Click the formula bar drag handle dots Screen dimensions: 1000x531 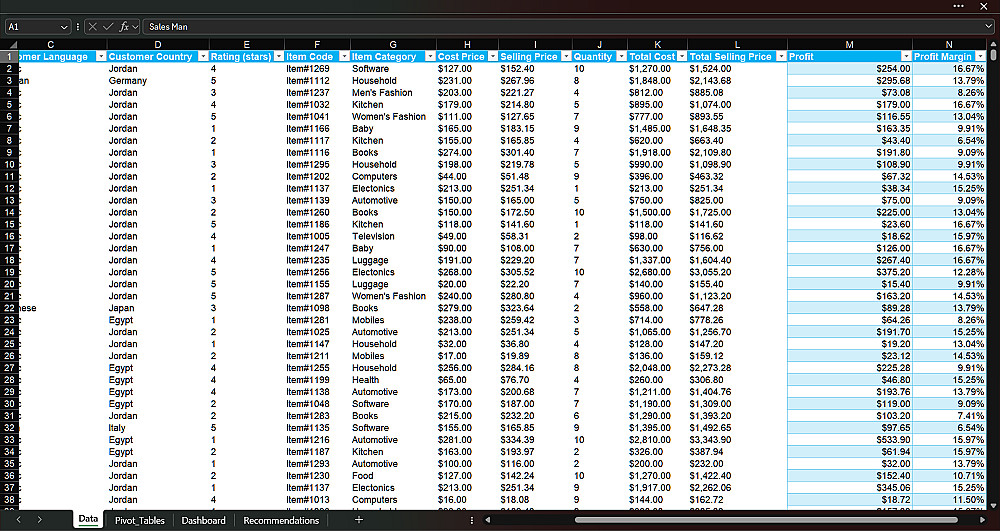point(78,27)
